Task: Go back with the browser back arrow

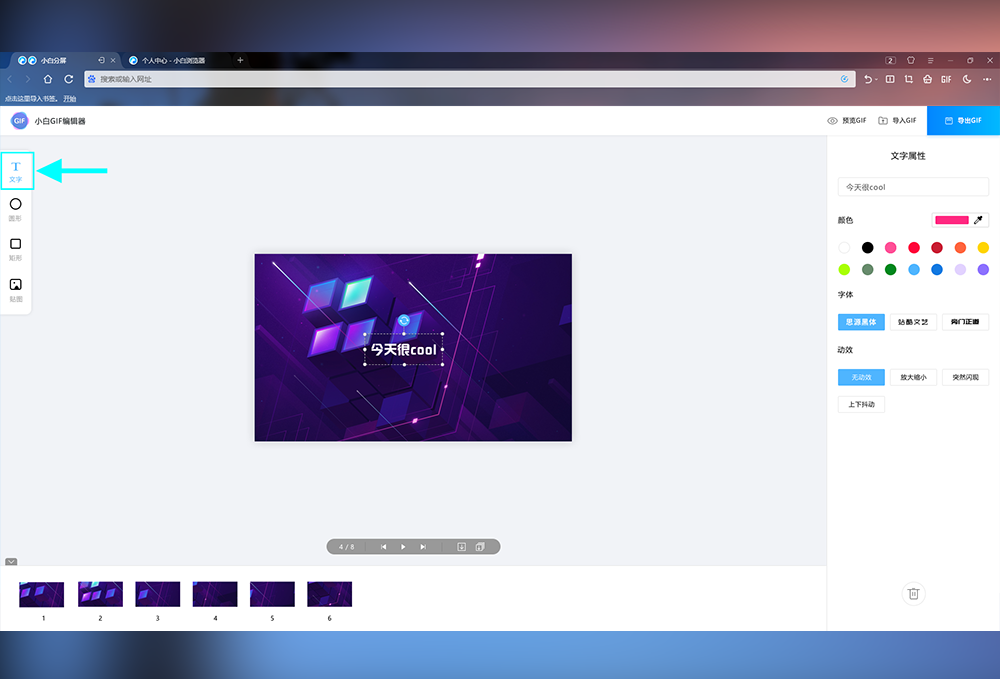Action: (x=10, y=79)
